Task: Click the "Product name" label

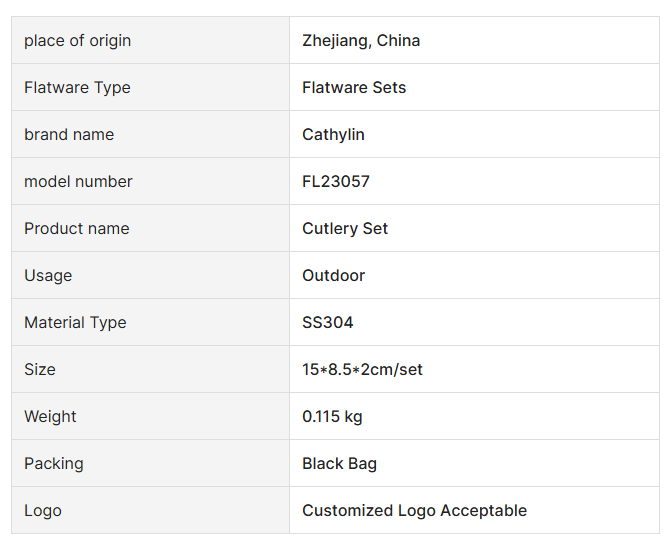Action: point(76,229)
